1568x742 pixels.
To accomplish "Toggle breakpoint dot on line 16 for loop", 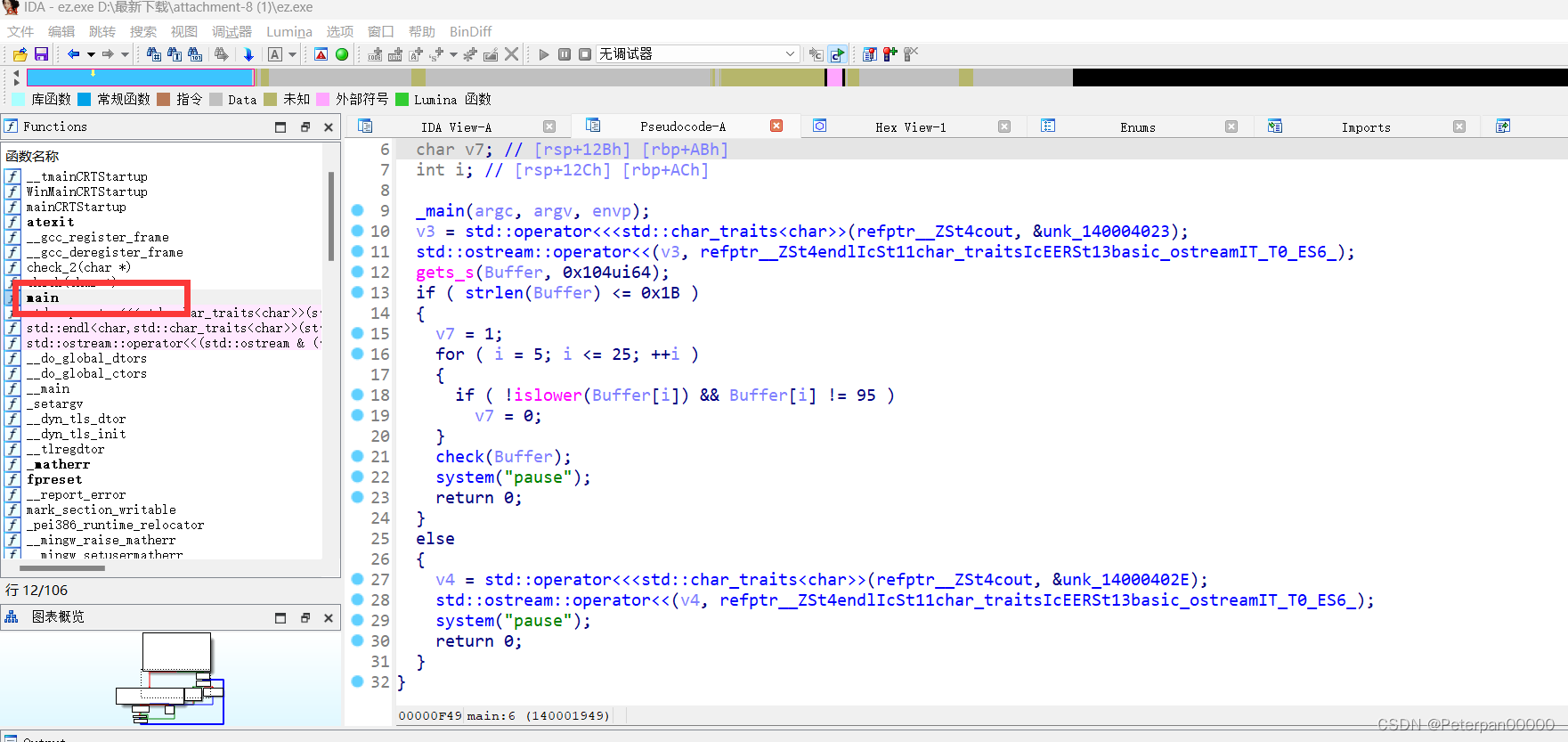I will click(357, 354).
